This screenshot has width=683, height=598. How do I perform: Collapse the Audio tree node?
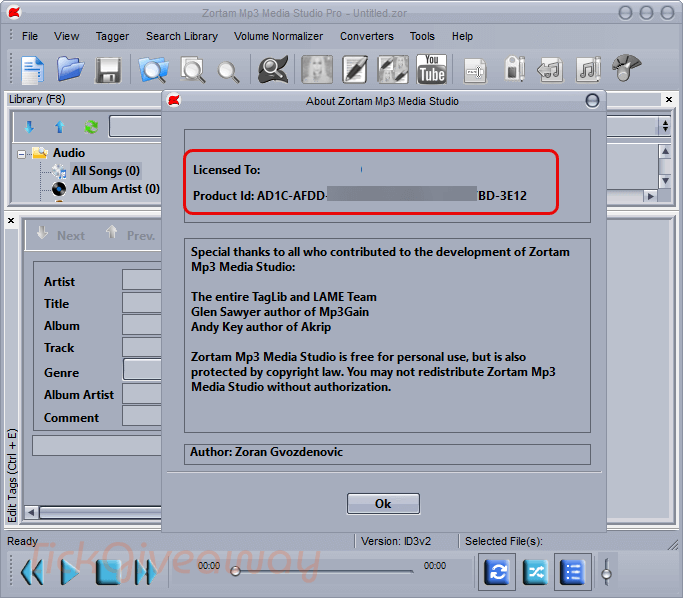click(21, 154)
